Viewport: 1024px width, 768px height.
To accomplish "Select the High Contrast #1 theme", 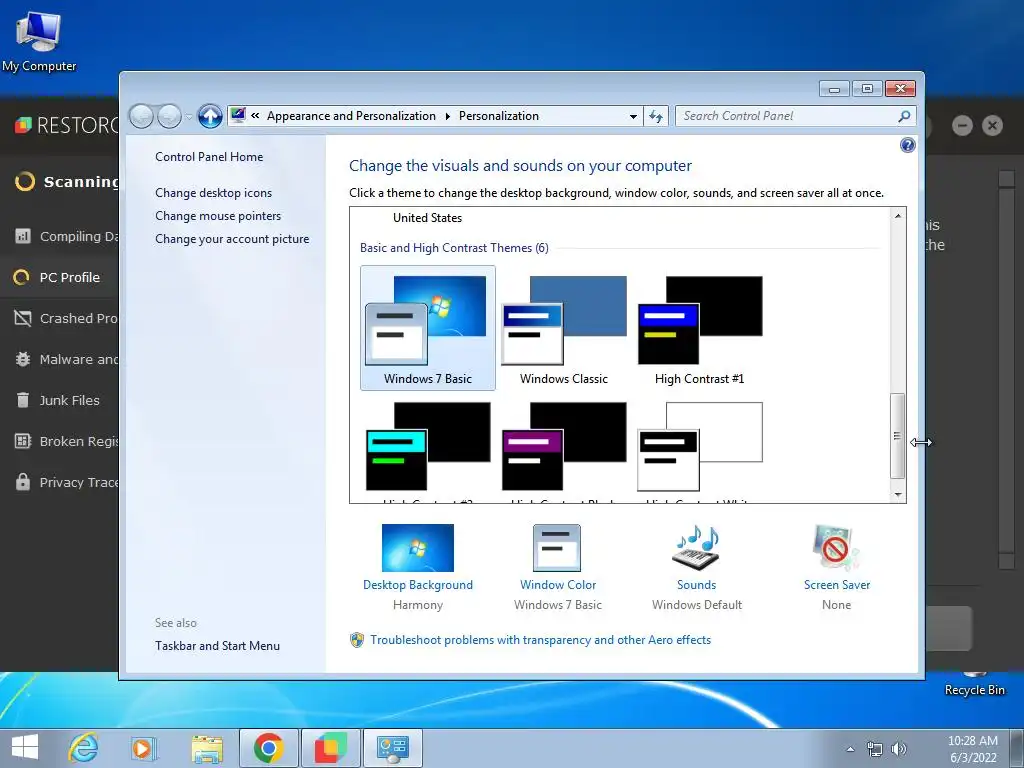I will 699,328.
